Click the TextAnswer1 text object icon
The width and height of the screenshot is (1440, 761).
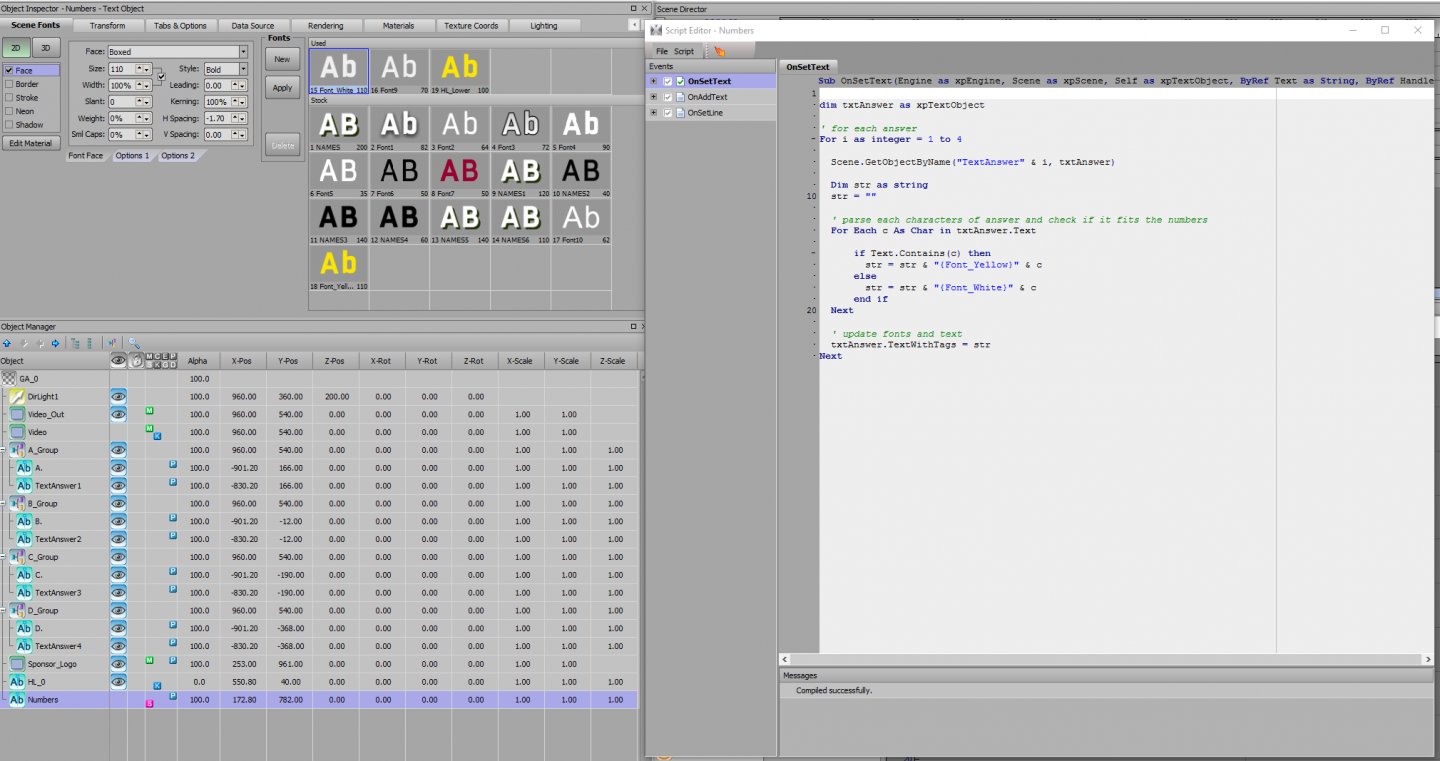pyautogui.click(x=24, y=486)
